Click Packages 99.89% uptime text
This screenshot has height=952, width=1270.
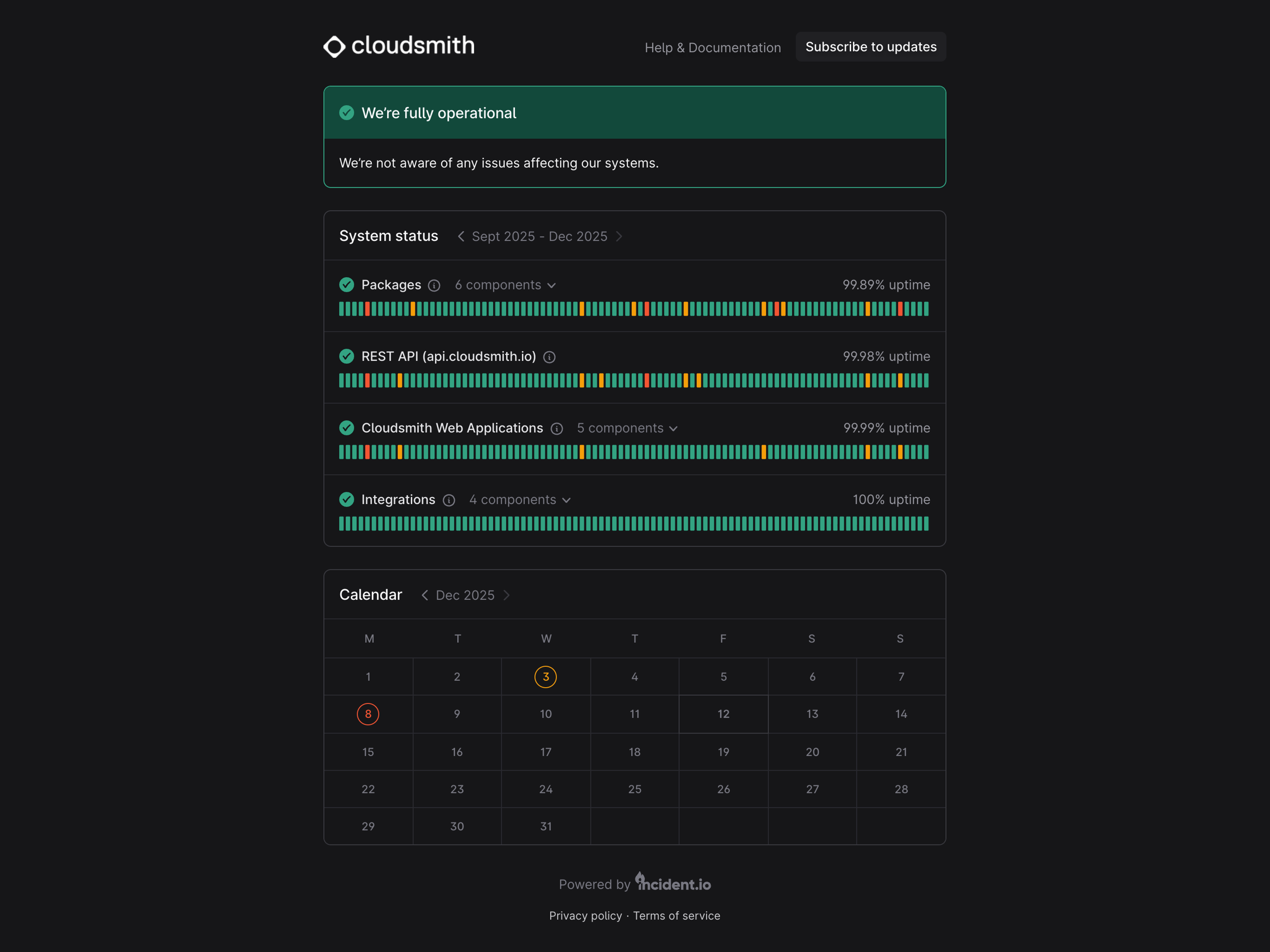point(886,285)
